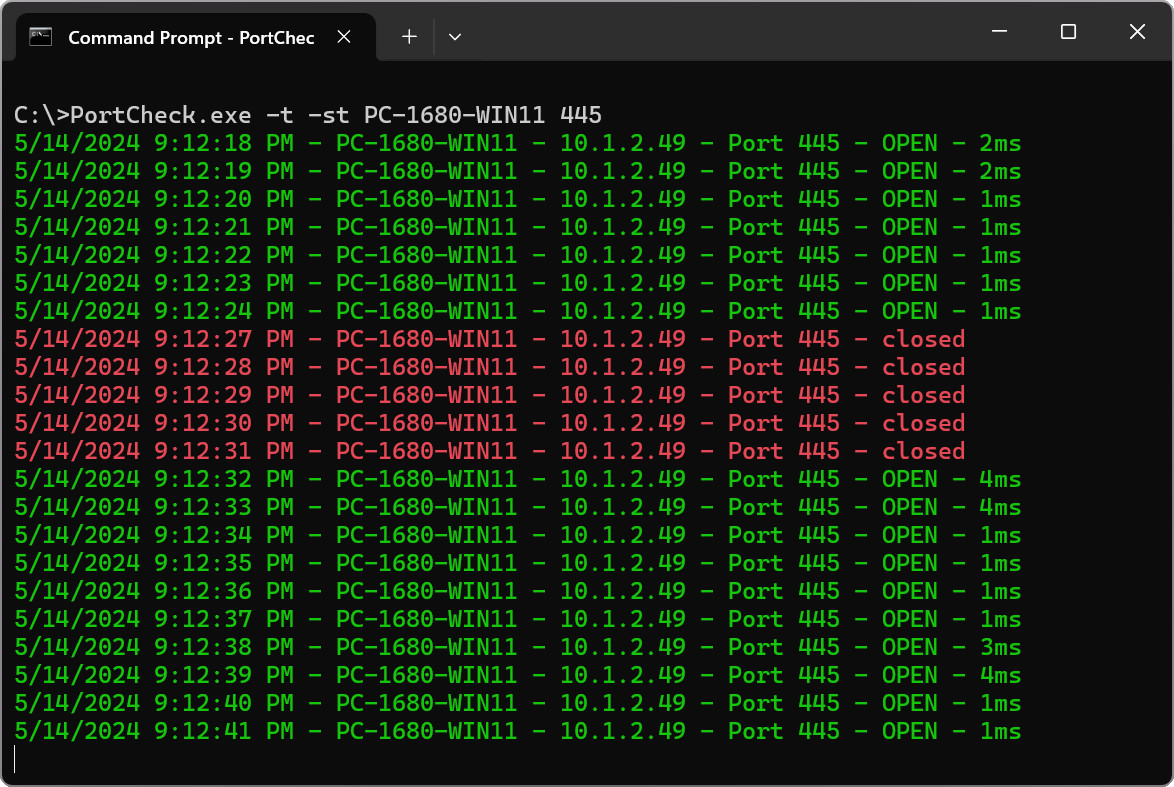Minimize the terminal window
The width and height of the screenshot is (1174, 787).
(999, 31)
